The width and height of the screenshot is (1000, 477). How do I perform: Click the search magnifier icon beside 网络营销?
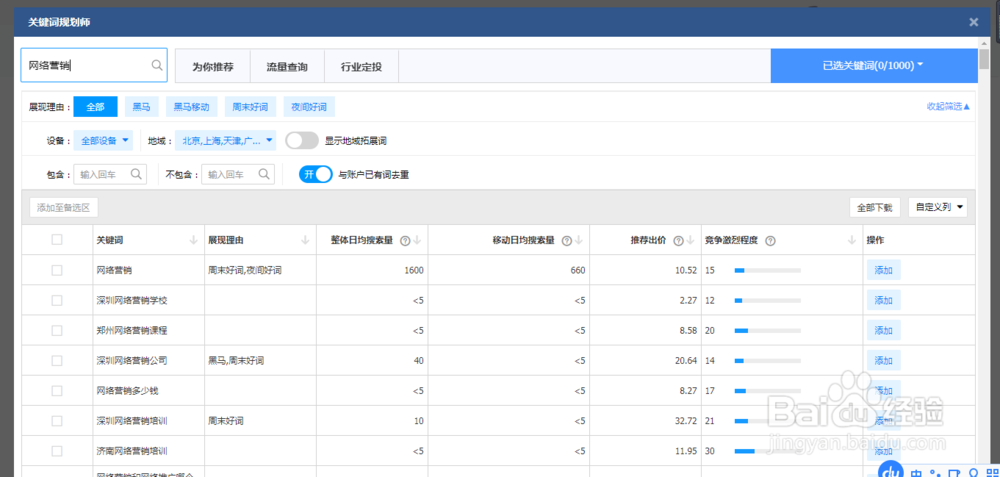pyautogui.click(x=157, y=65)
